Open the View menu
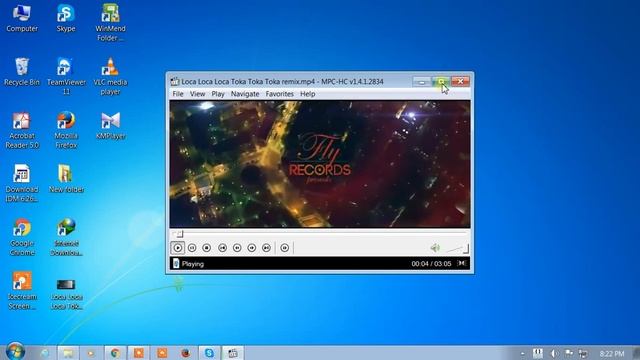Image resolution: width=640 pixels, height=360 pixels. click(x=198, y=94)
